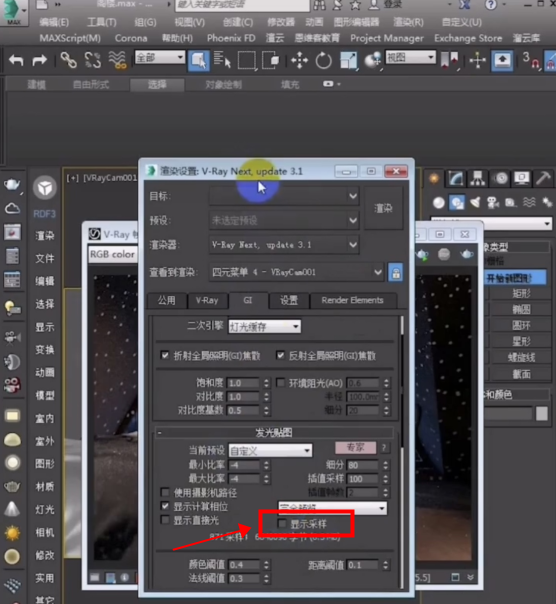The height and width of the screenshot is (604, 556).
Task: Select the Rotate tool
Action: point(323,60)
